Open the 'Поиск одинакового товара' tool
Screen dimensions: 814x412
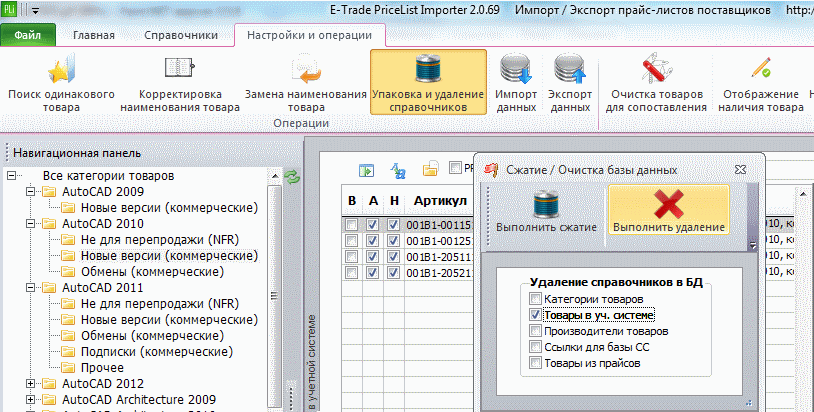click(x=61, y=84)
